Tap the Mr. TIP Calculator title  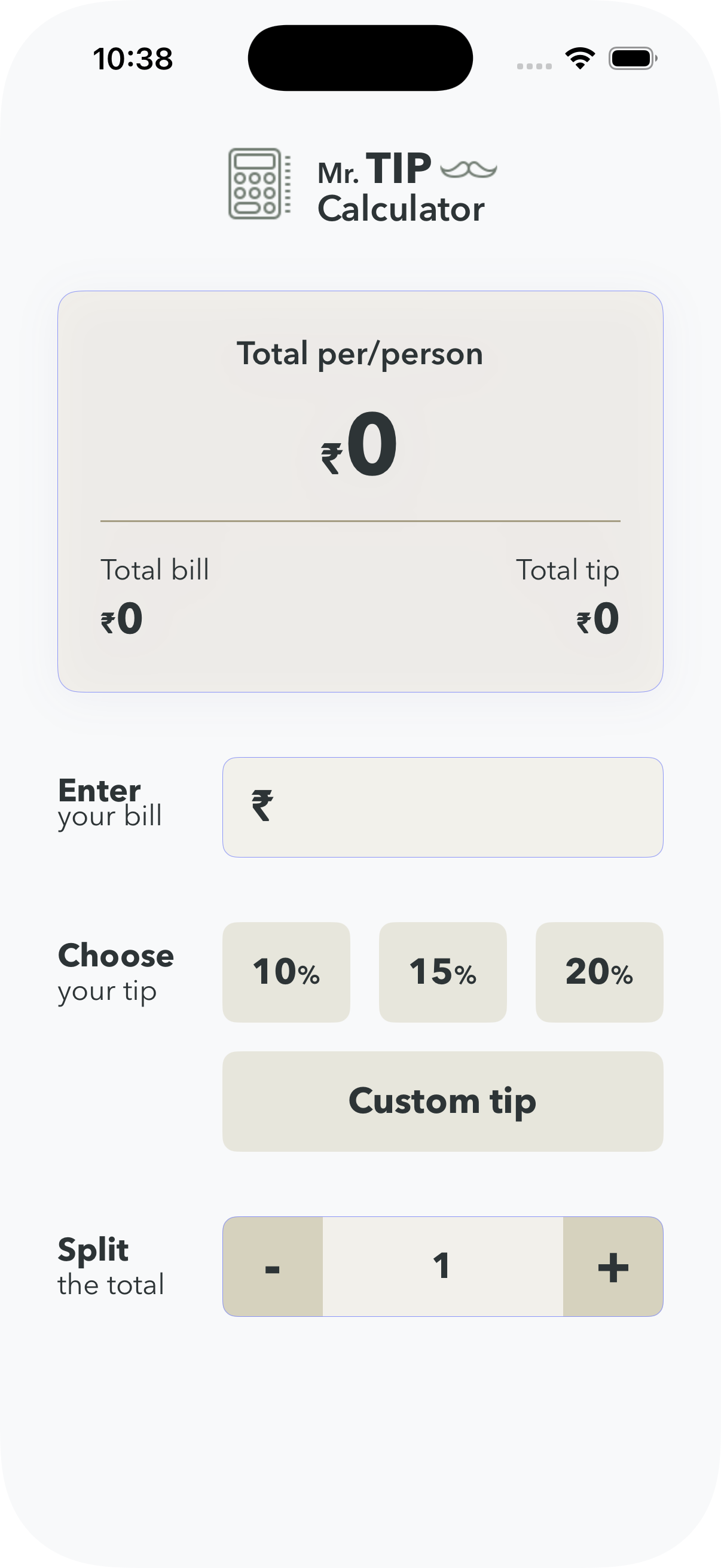(401, 189)
